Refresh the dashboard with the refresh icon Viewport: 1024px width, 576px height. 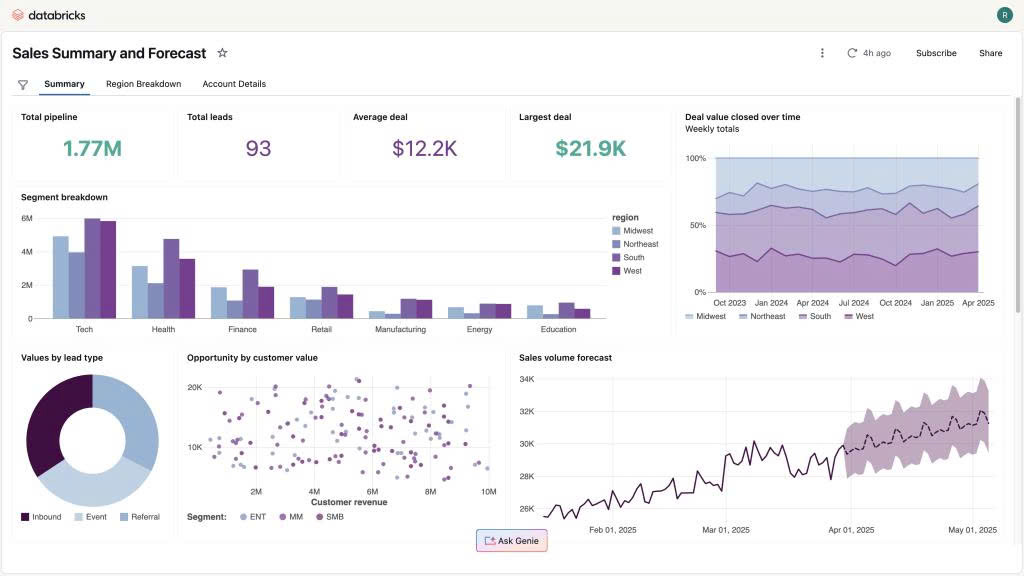click(x=850, y=52)
